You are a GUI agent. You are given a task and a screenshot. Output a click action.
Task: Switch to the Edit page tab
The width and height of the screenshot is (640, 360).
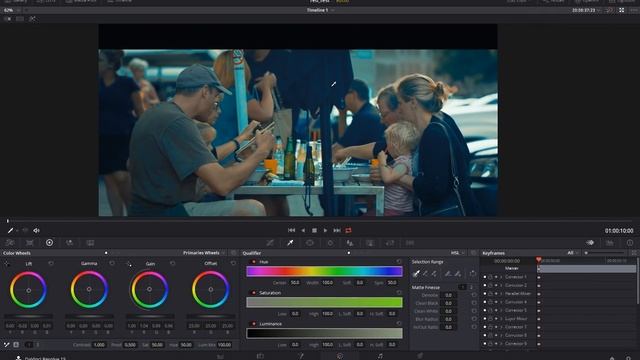coord(260,356)
